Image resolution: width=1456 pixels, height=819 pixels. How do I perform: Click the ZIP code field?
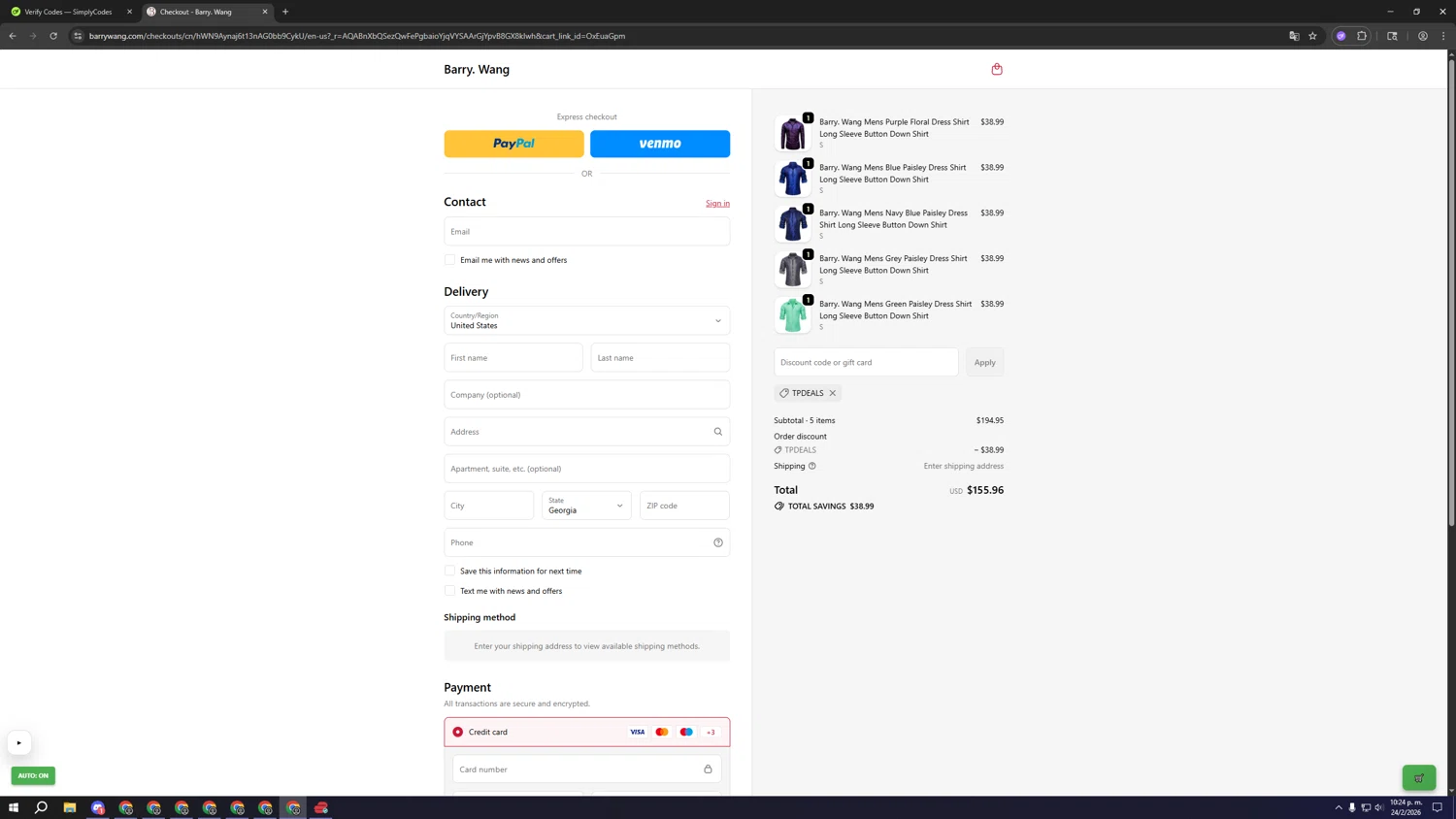[x=684, y=506]
